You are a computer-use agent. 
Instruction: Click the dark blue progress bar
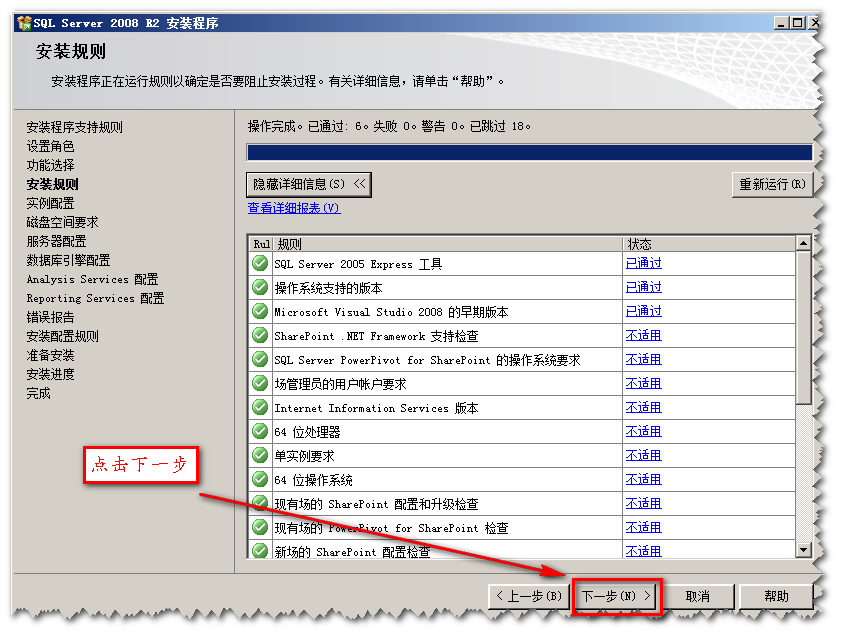(529, 152)
